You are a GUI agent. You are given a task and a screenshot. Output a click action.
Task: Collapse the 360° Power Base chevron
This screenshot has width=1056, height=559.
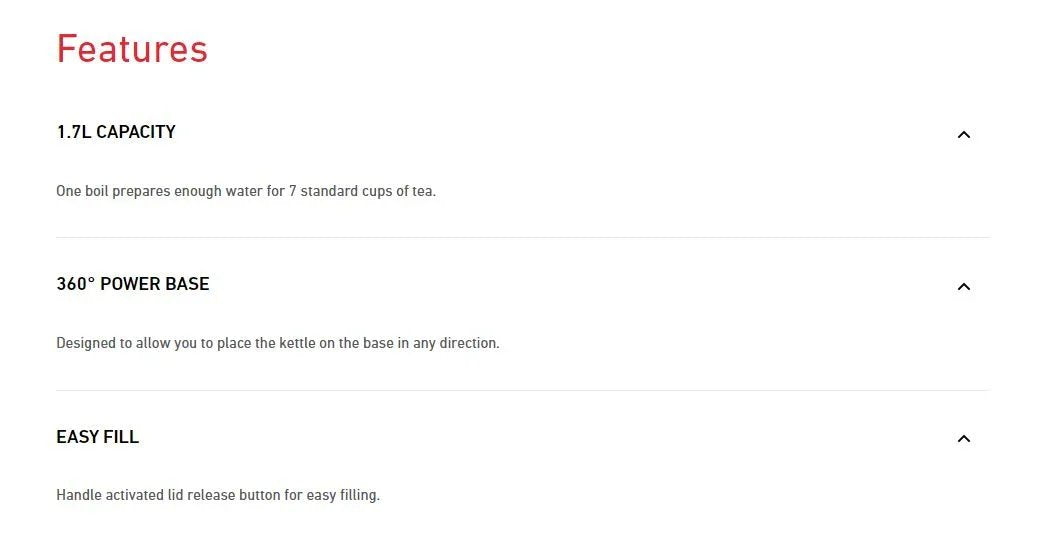coord(963,287)
